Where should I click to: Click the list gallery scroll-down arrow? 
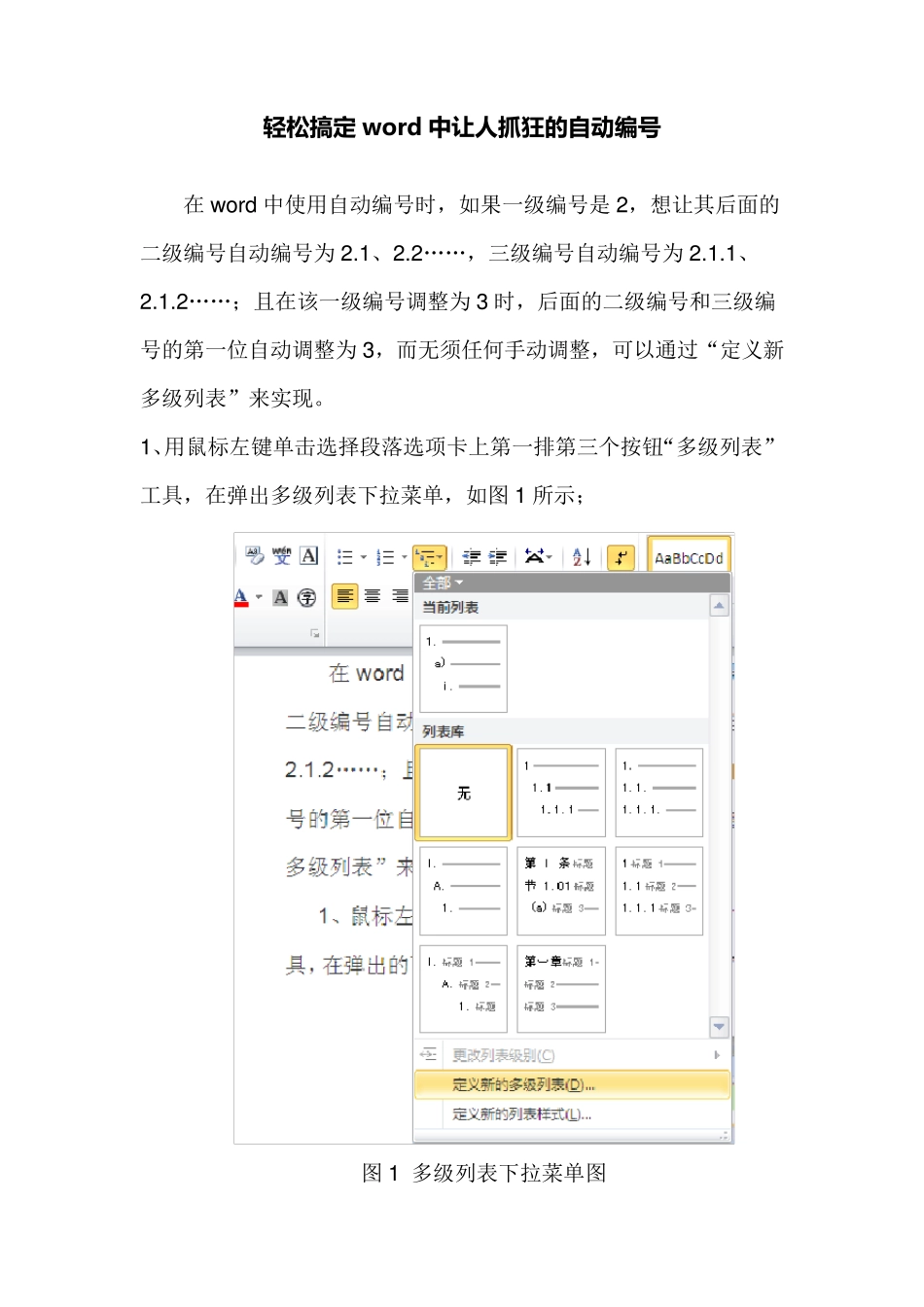coord(719,1027)
